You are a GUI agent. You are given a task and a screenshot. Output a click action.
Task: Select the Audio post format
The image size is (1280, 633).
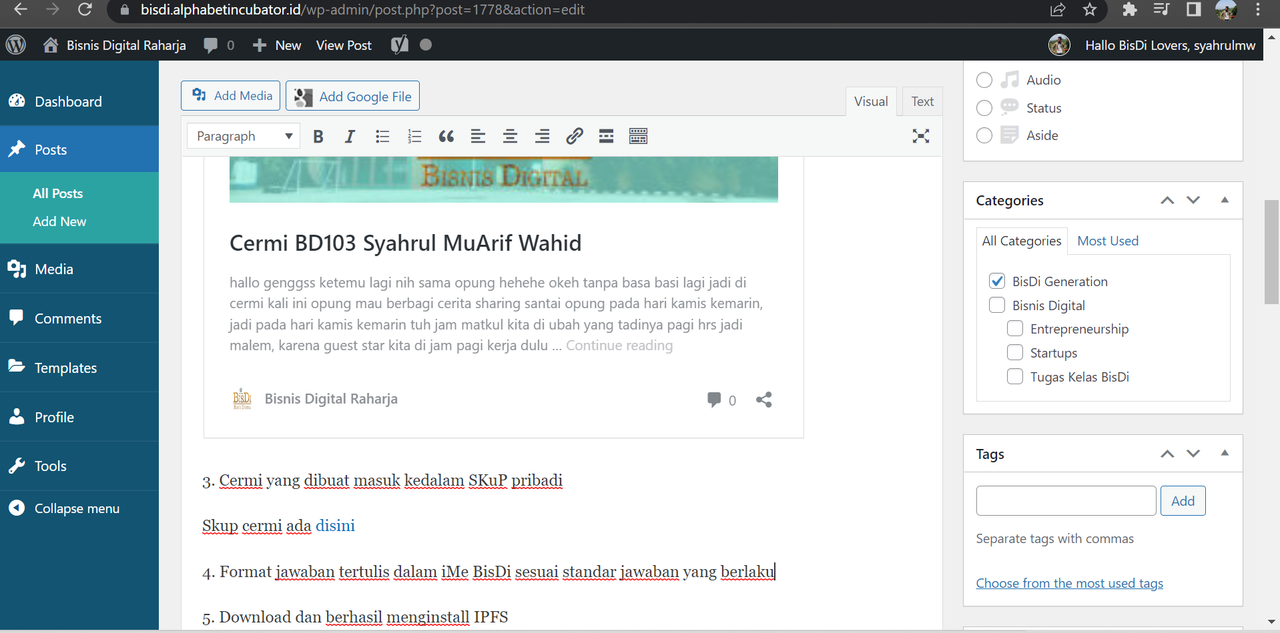984,80
